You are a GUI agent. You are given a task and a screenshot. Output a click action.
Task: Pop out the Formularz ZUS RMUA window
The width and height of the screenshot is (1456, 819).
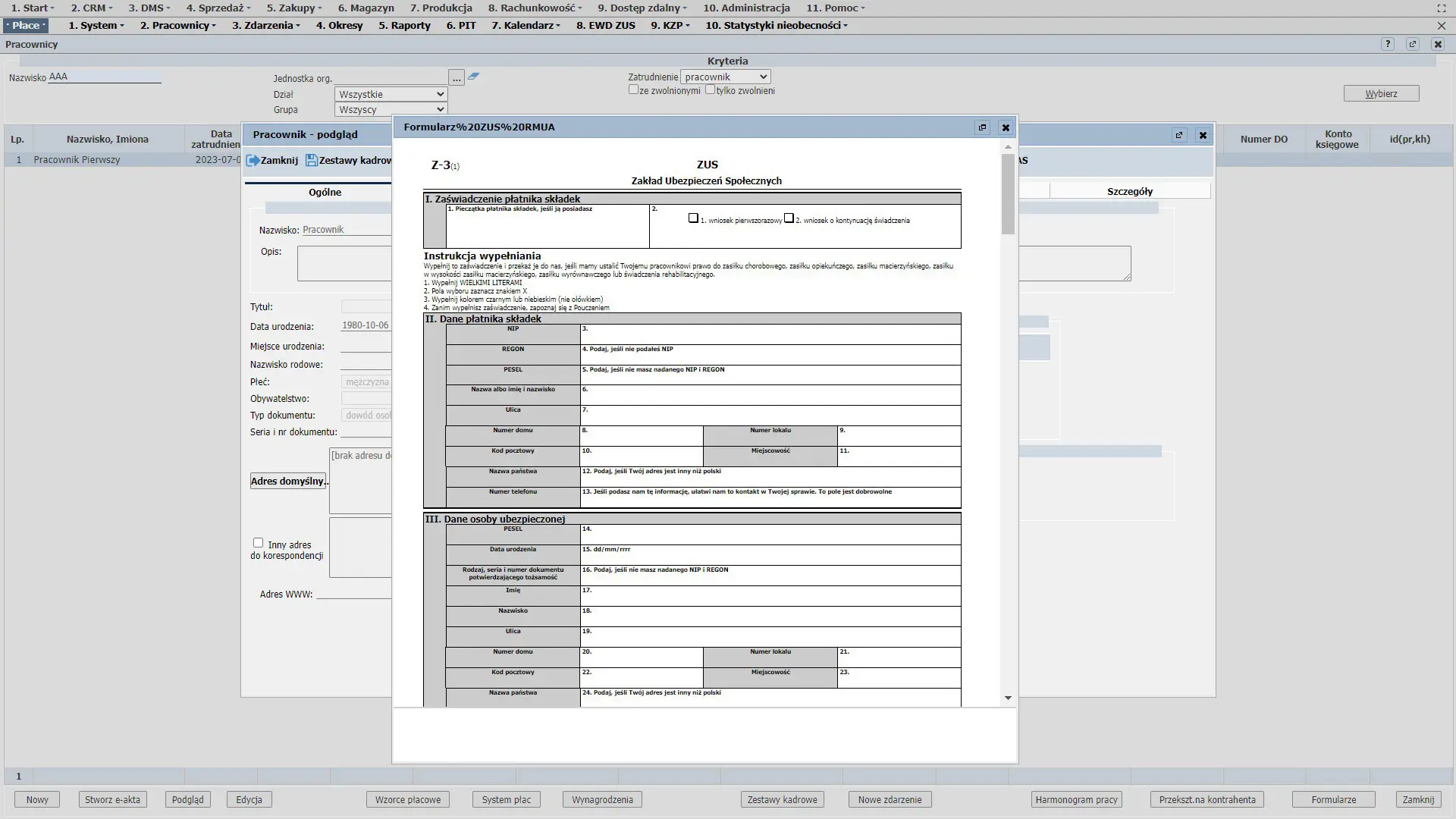coord(982,127)
